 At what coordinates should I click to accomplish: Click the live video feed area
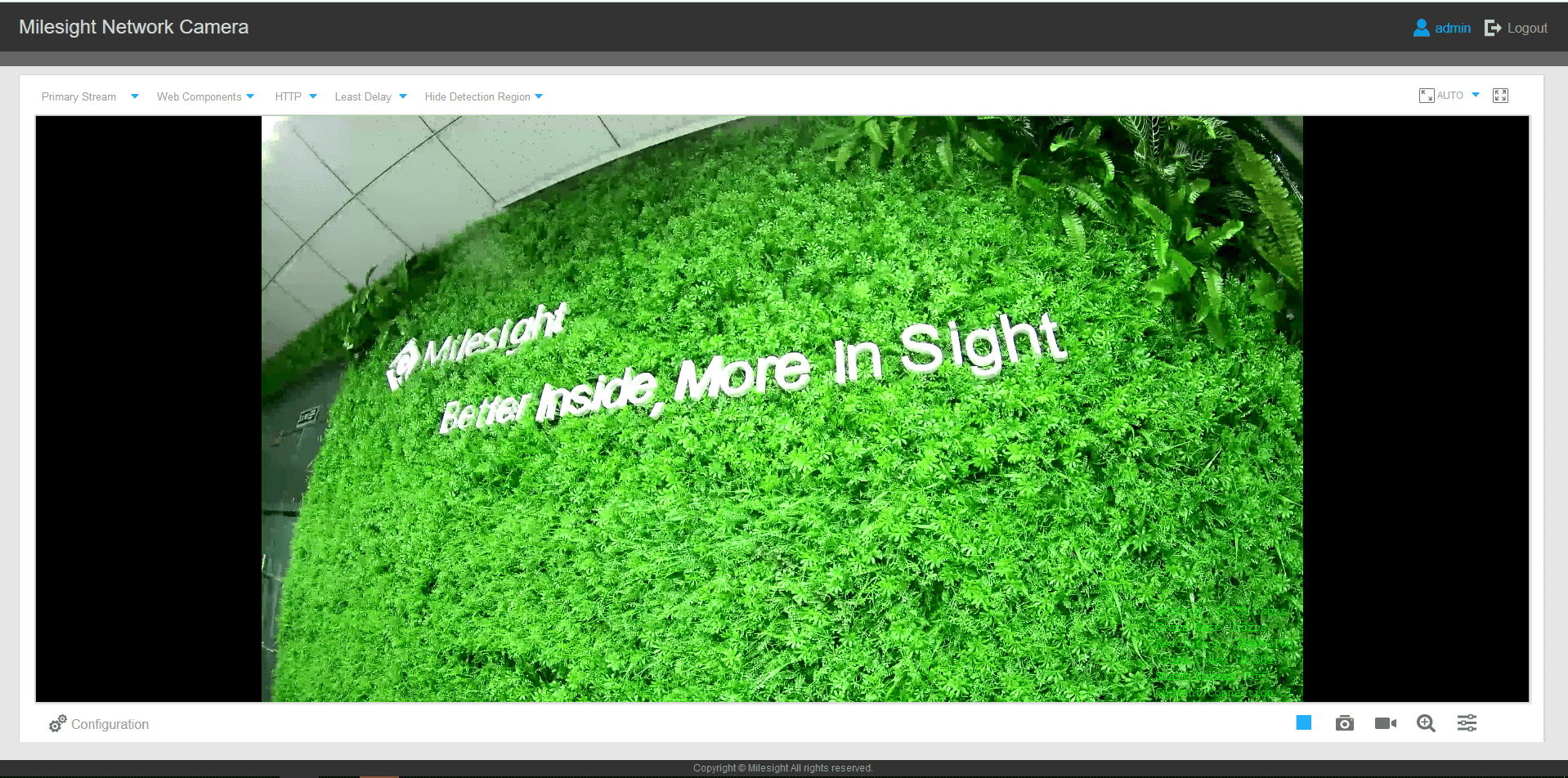782,409
